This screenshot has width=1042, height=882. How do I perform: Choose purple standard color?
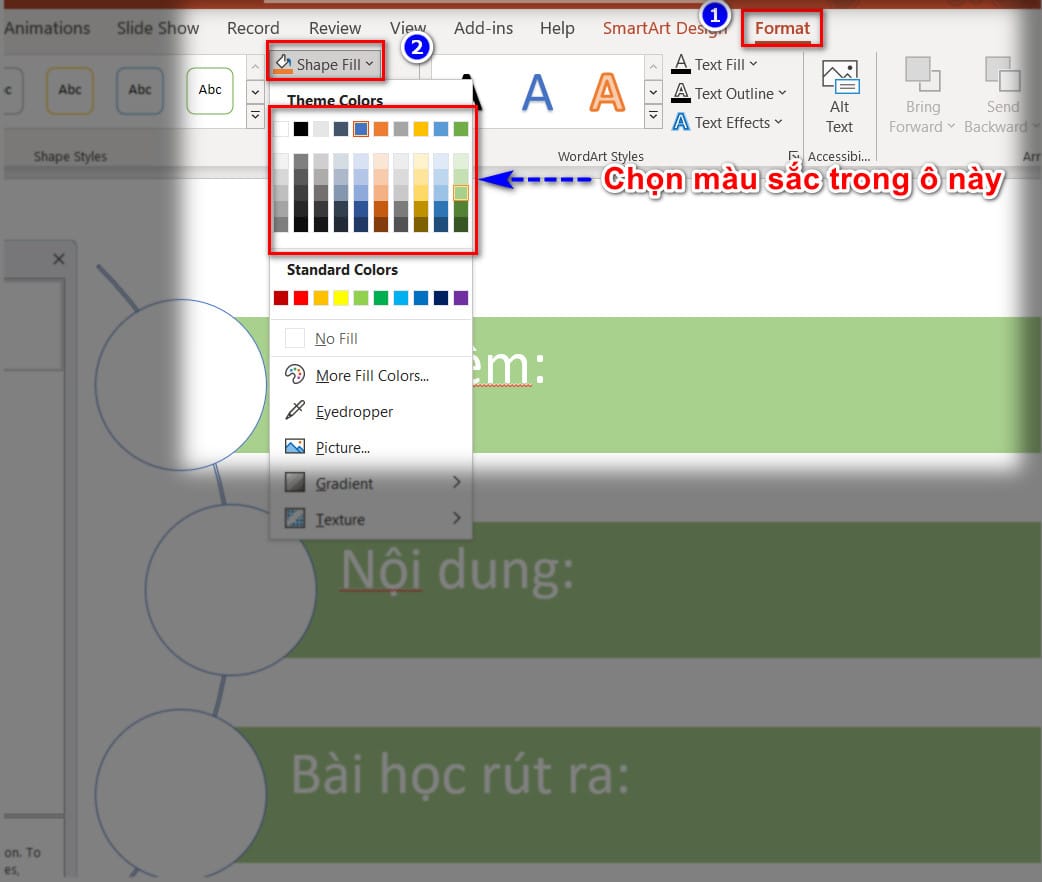[461, 298]
